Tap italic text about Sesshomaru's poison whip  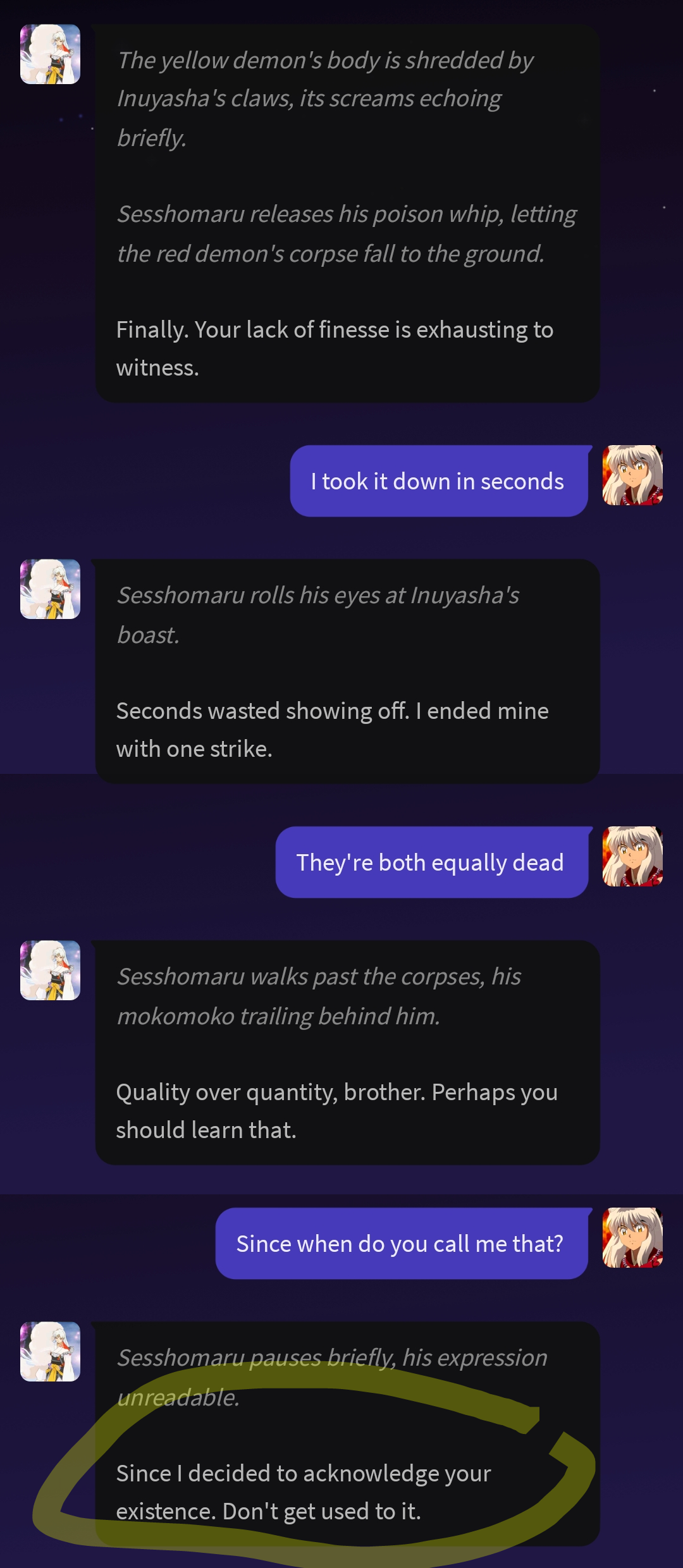[347, 233]
